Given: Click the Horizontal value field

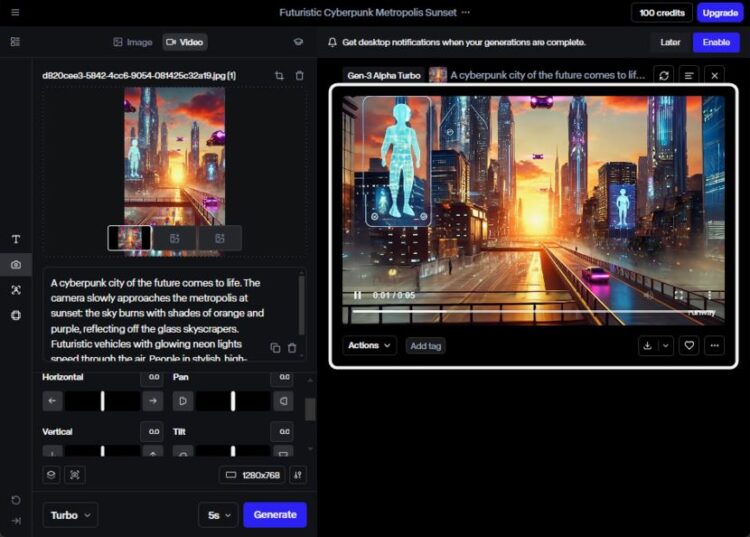Looking at the screenshot, I should pyautogui.click(x=152, y=377).
